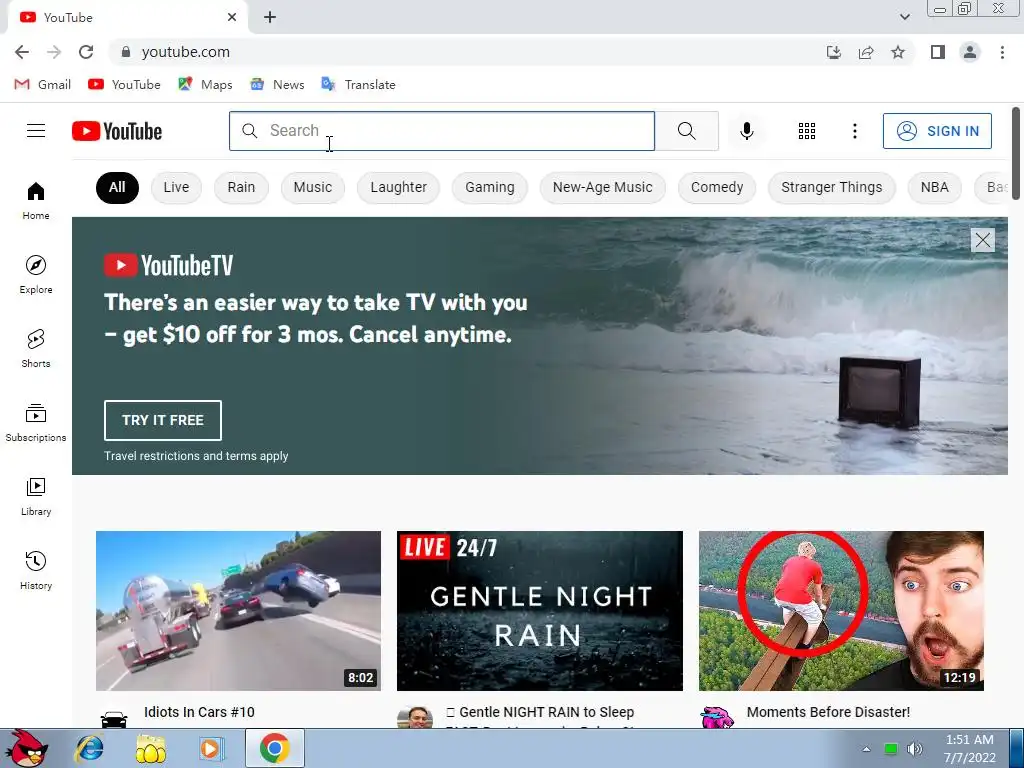This screenshot has height=768, width=1024.
Task: Open Moments Before Disaster thumbnail
Action: click(841, 611)
